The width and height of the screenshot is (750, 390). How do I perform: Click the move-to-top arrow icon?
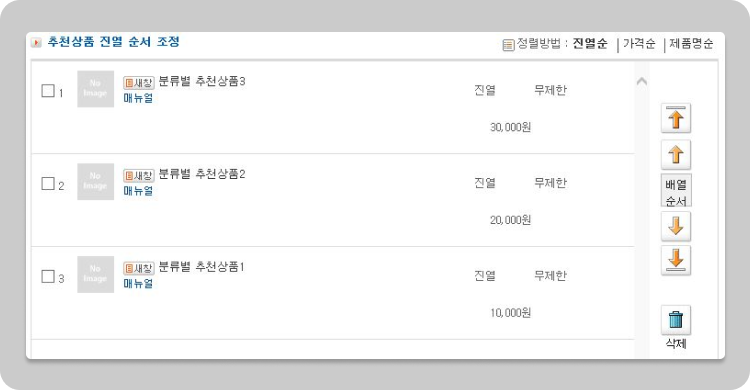point(675,118)
